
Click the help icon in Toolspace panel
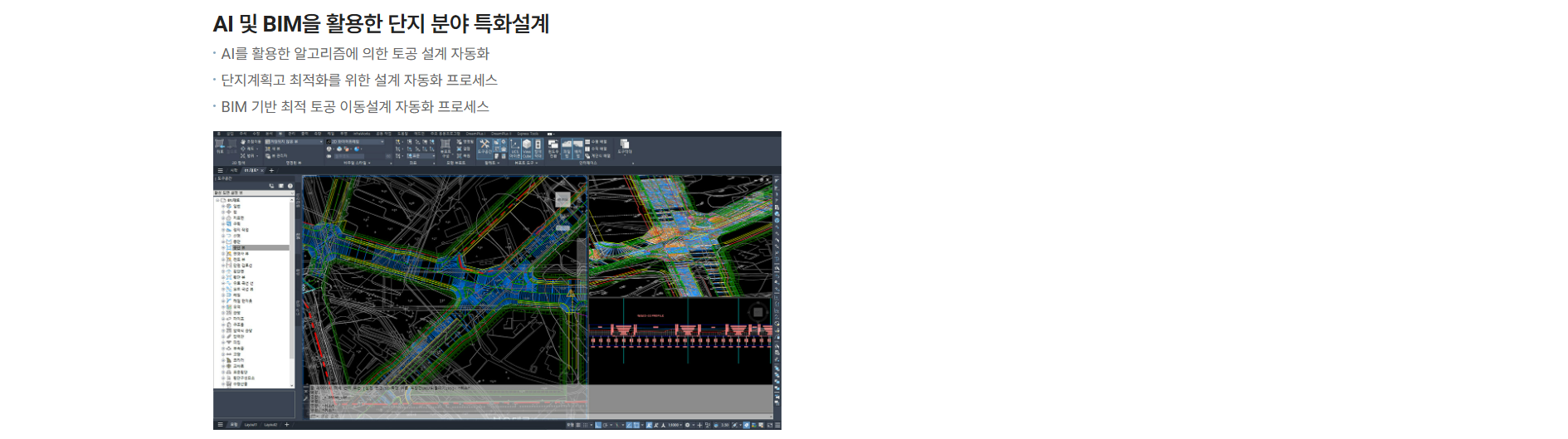pyautogui.click(x=290, y=186)
